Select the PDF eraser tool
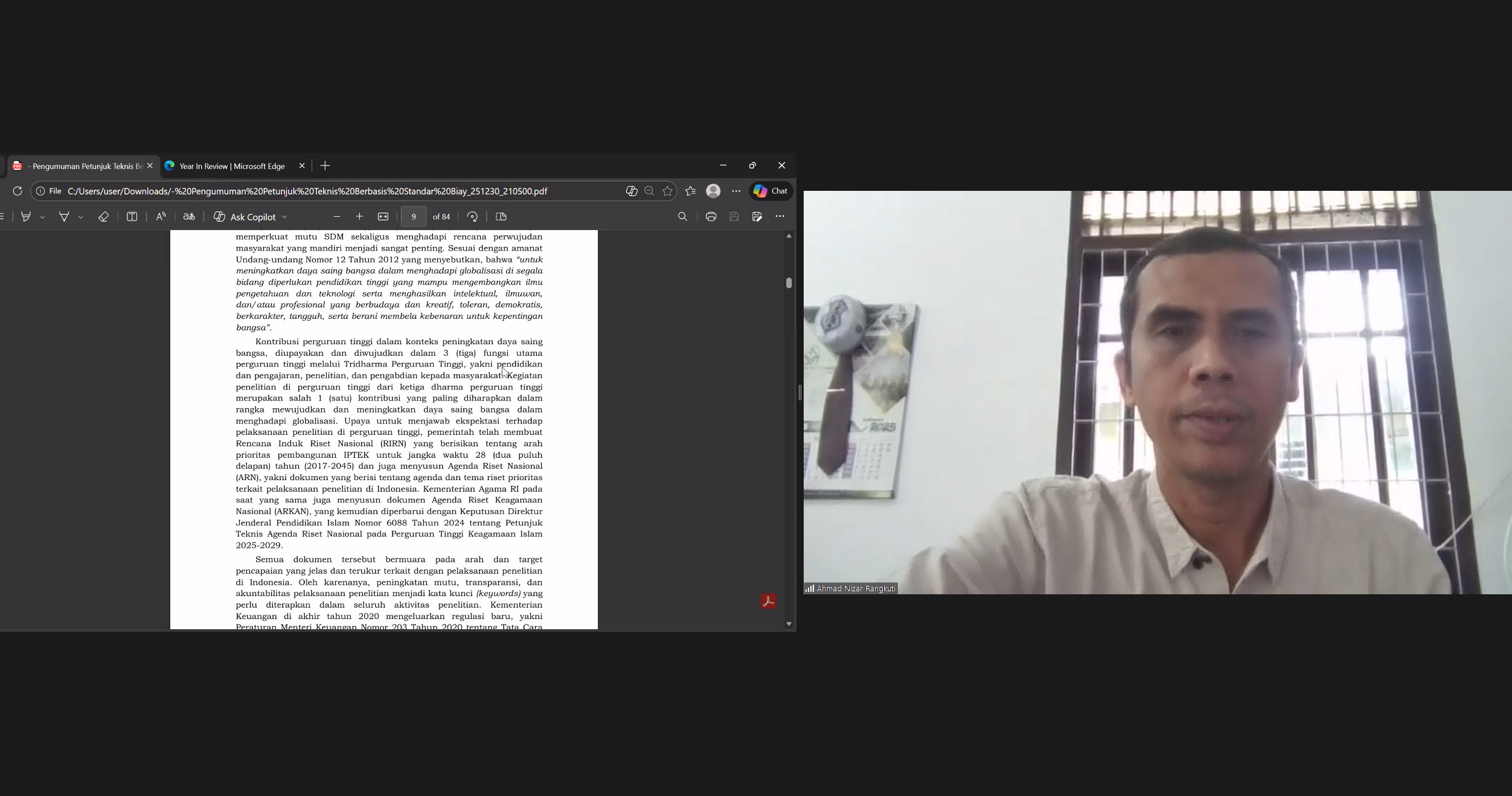 (103, 217)
